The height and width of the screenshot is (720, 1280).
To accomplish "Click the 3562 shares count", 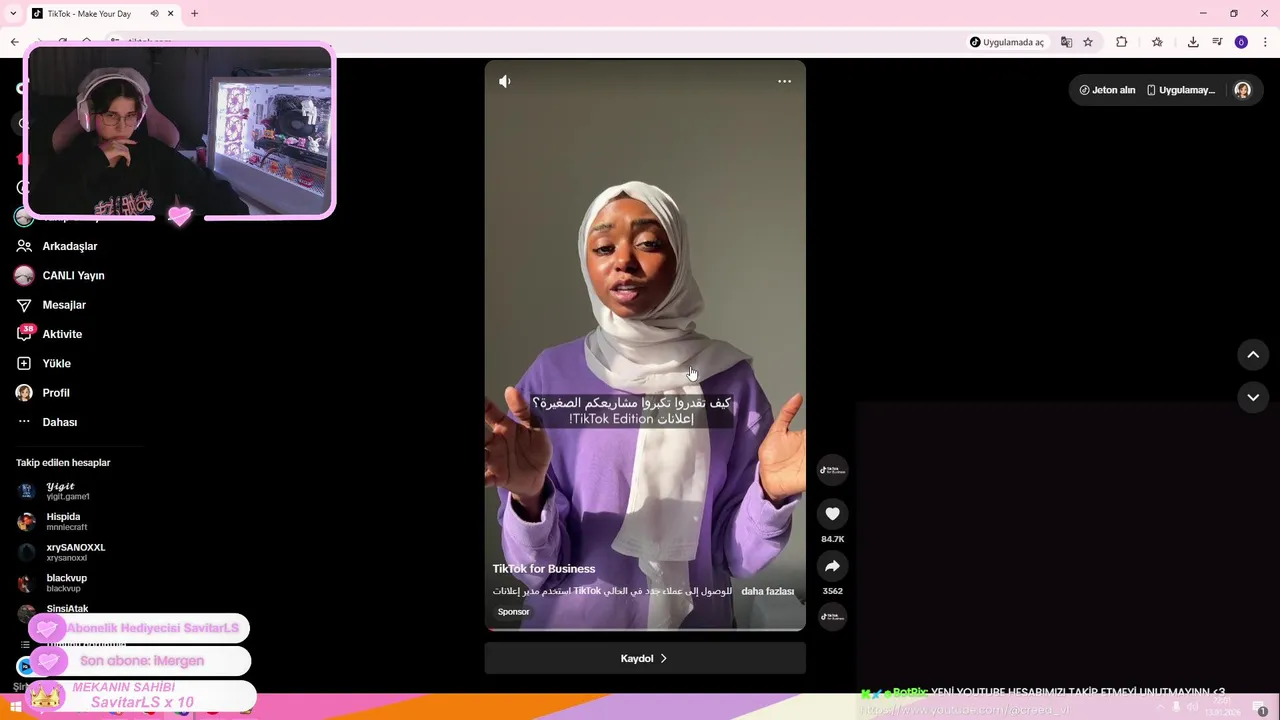I will click(x=832, y=591).
